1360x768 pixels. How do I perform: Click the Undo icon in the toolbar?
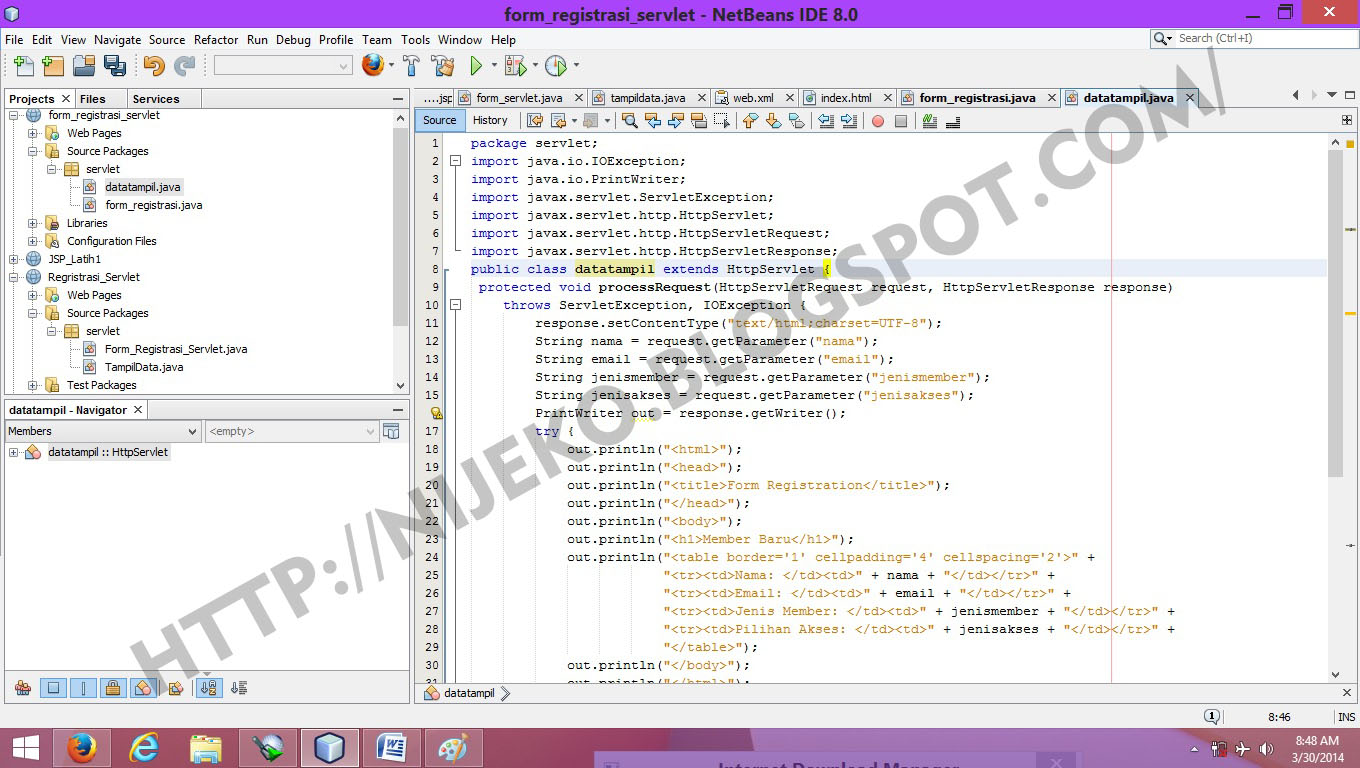(155, 65)
